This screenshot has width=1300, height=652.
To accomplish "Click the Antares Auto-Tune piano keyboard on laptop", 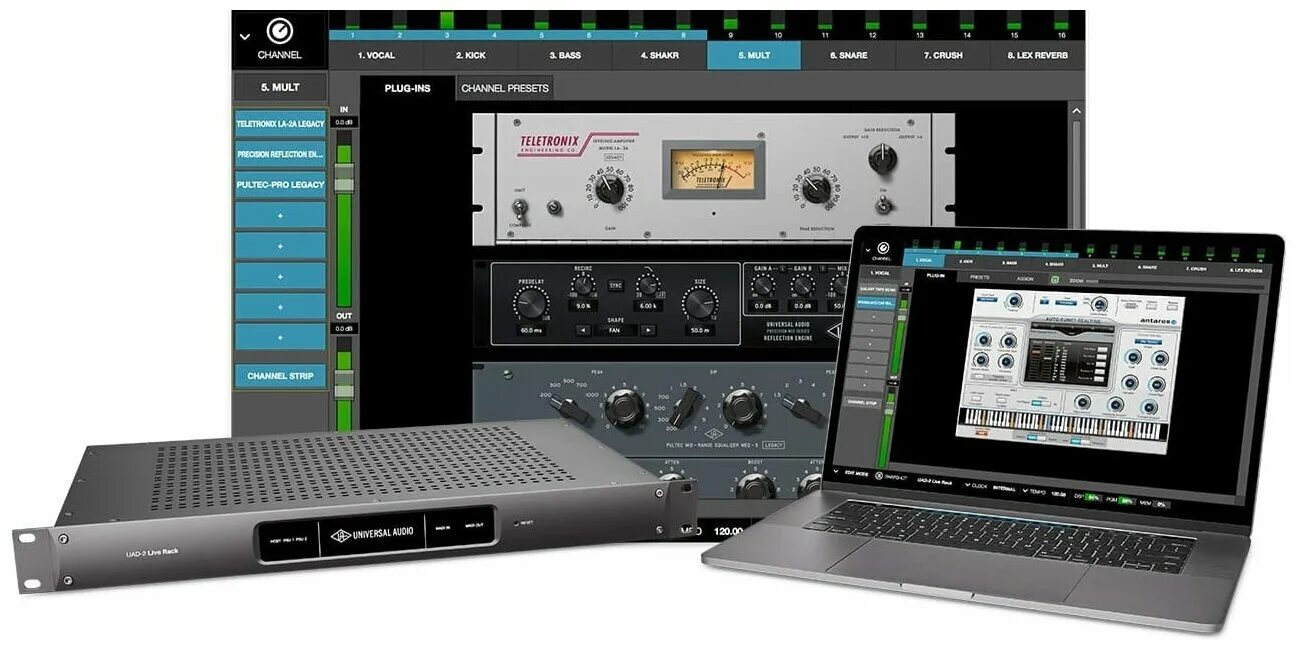I will click(x=1062, y=424).
